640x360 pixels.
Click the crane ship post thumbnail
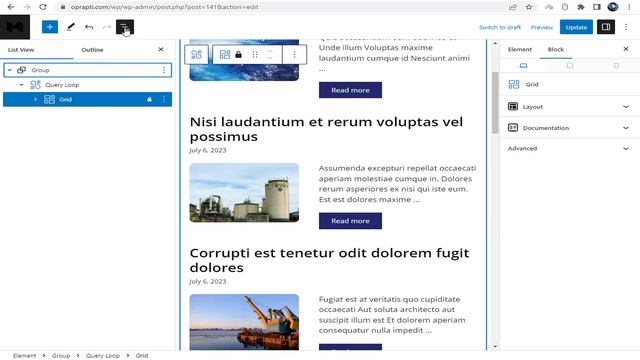(x=244, y=322)
